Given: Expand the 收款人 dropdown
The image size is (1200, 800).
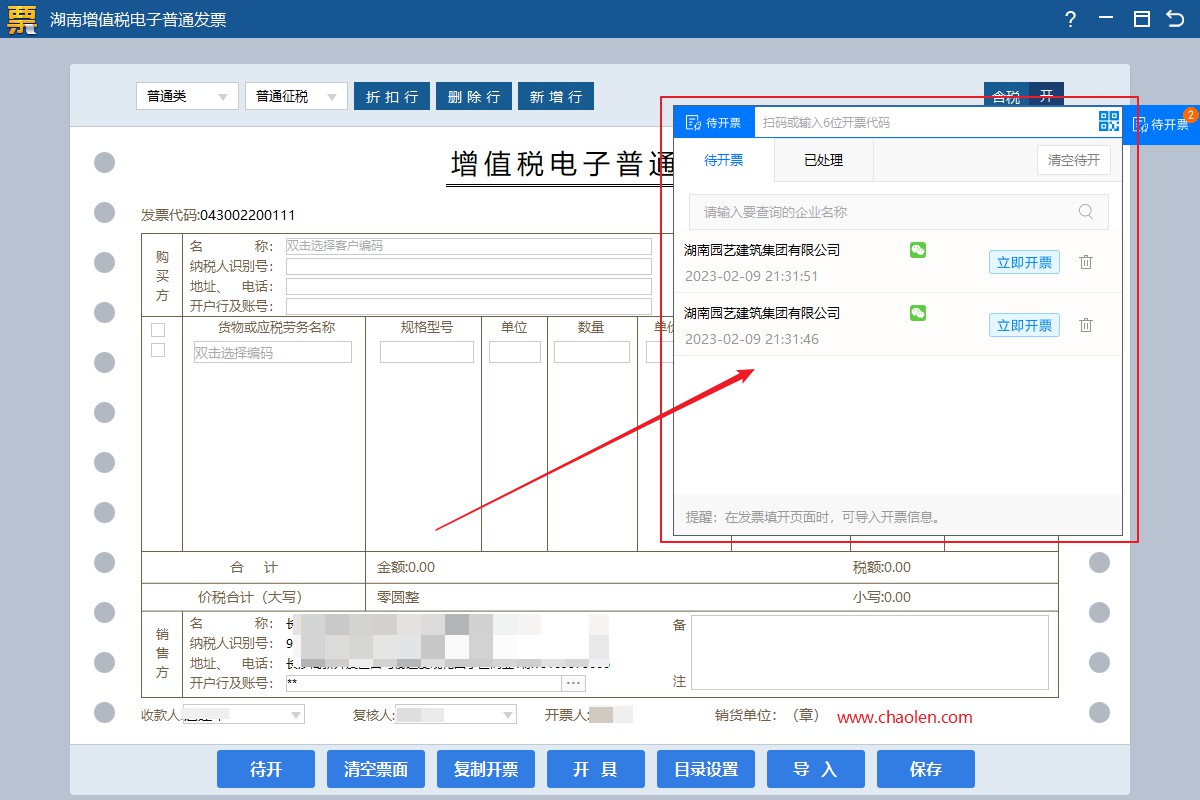Looking at the screenshot, I should [296, 715].
